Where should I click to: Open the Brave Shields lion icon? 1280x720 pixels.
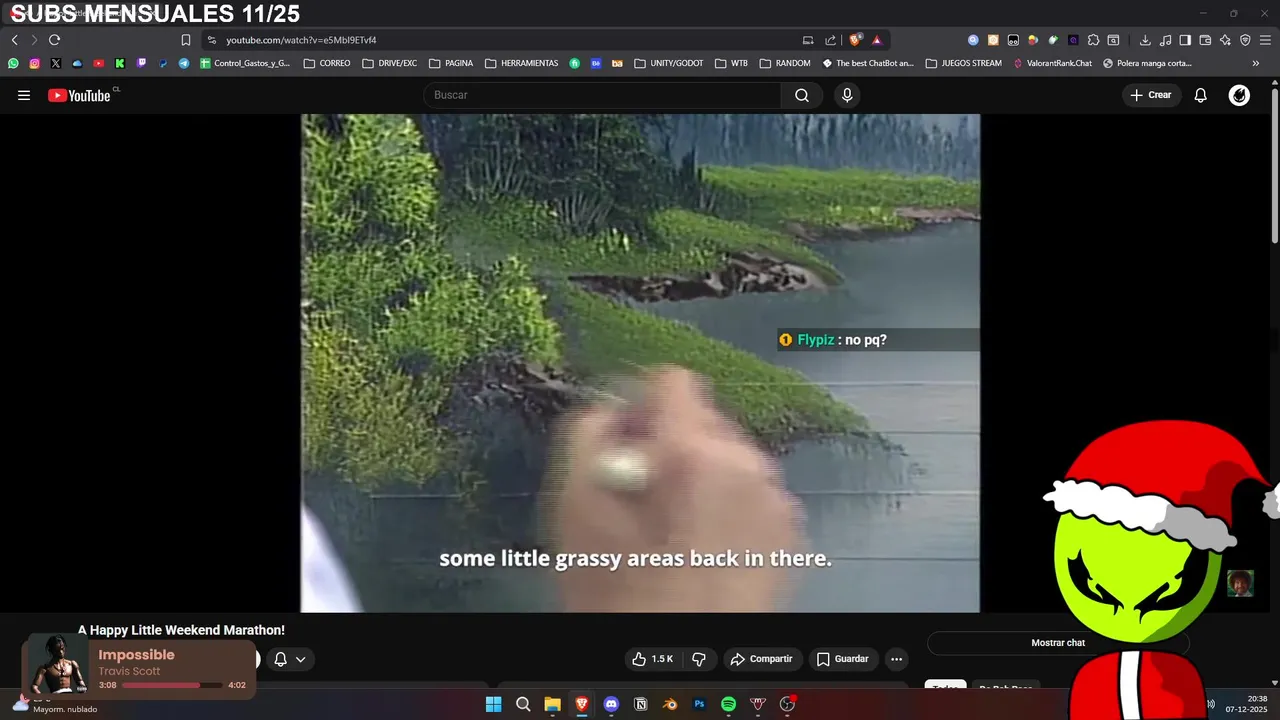855,40
